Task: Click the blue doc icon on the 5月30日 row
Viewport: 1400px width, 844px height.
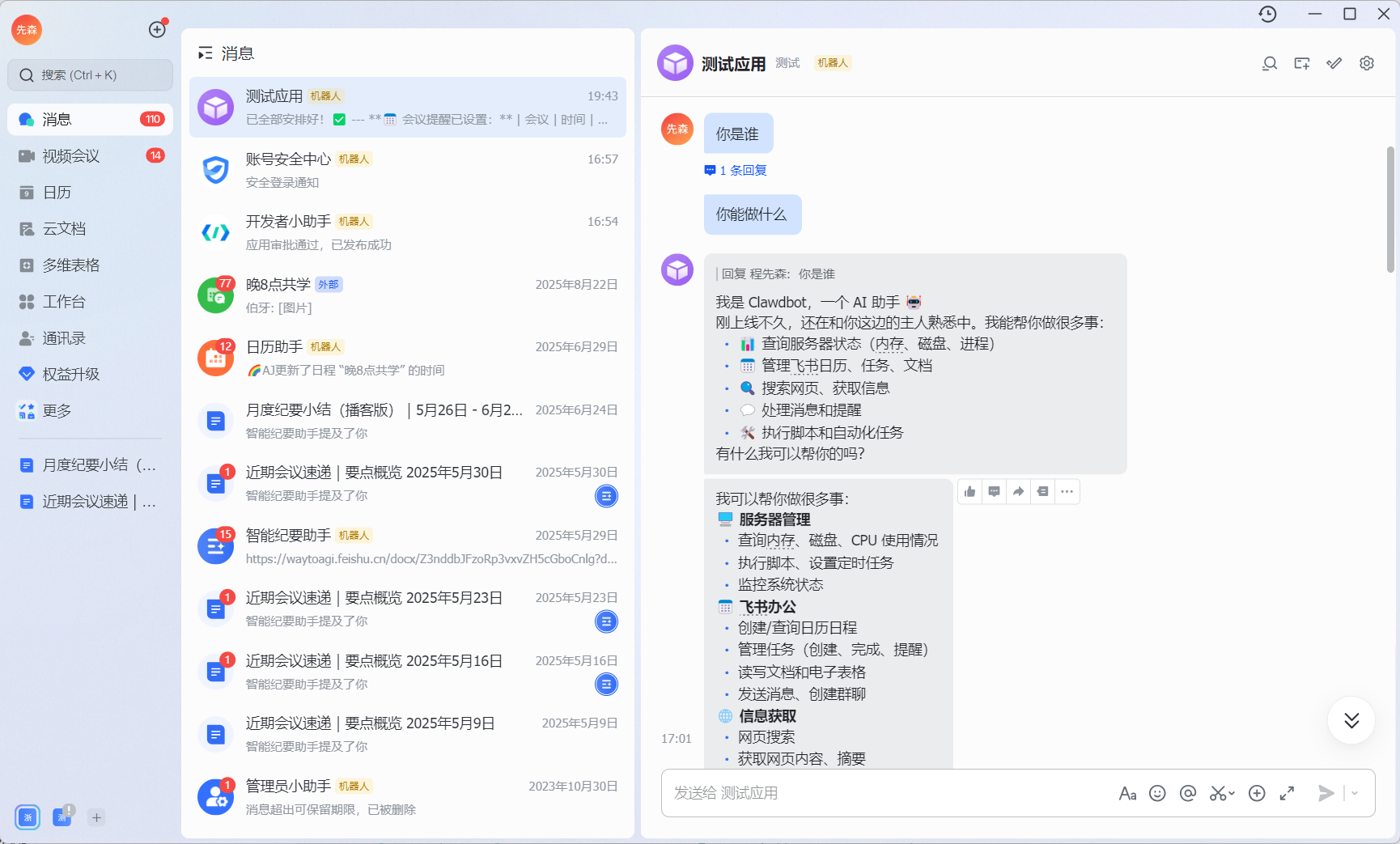Action: (x=606, y=496)
